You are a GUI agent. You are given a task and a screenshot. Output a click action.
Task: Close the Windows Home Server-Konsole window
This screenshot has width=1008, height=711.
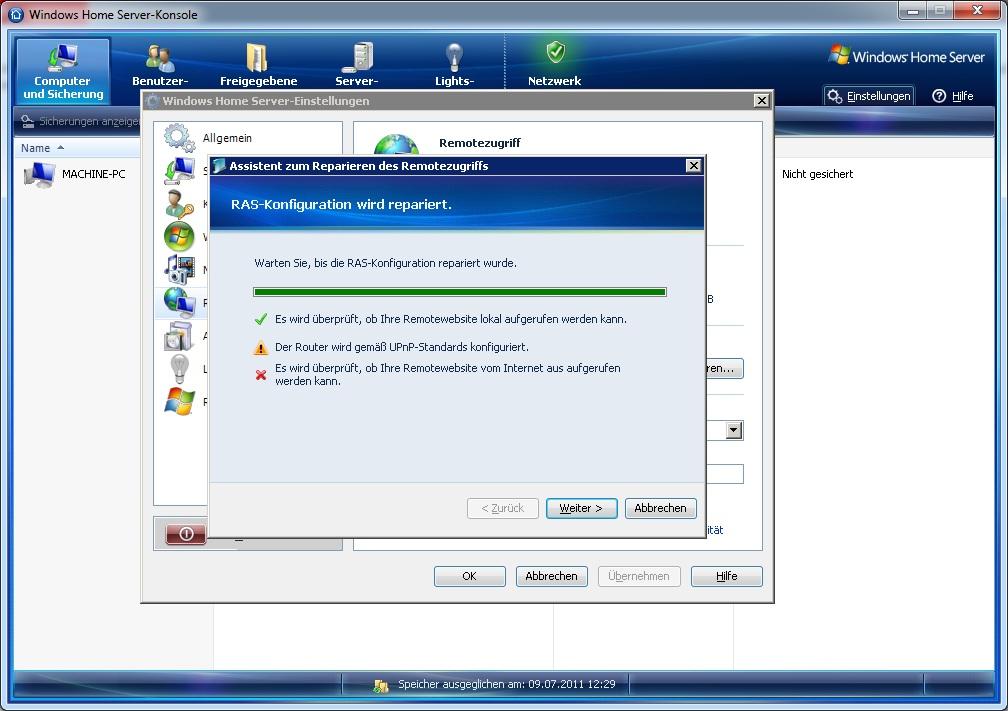coord(976,10)
